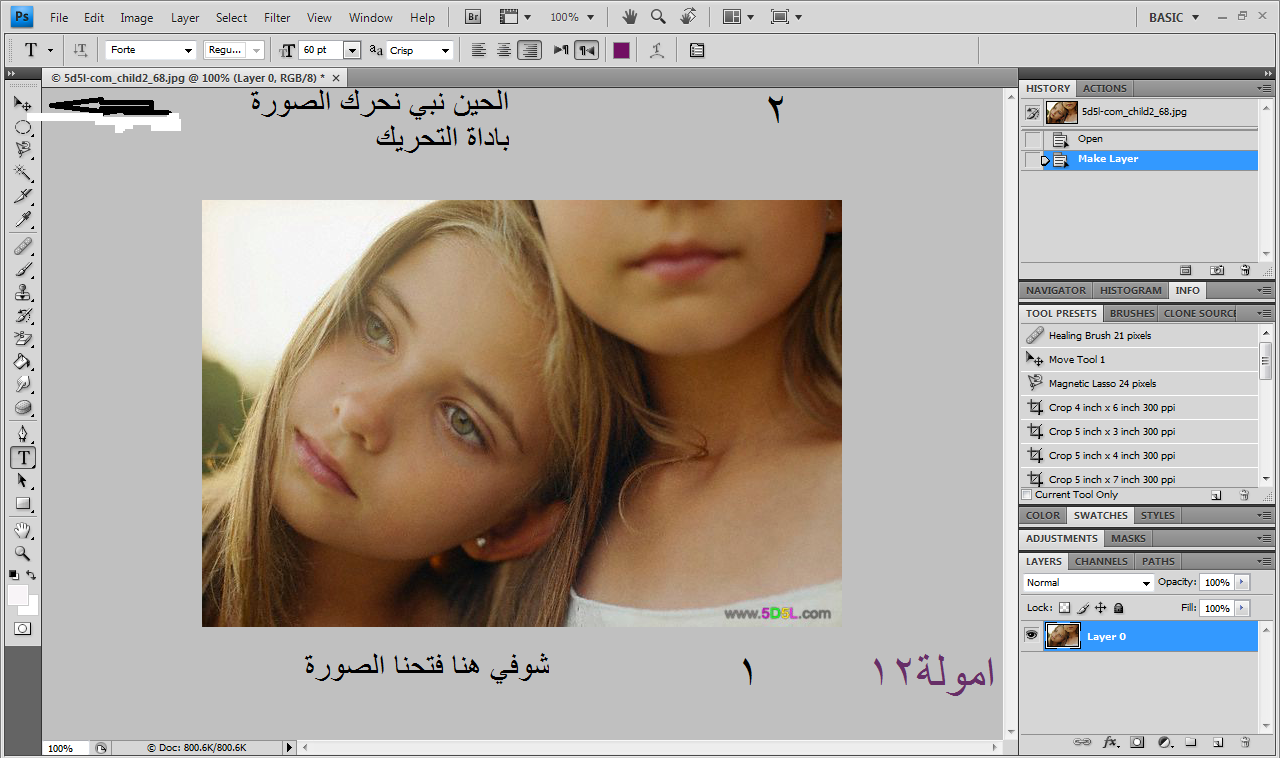Screen dimensions: 1280x758
Task: Open the Filter menu
Action: (277, 17)
